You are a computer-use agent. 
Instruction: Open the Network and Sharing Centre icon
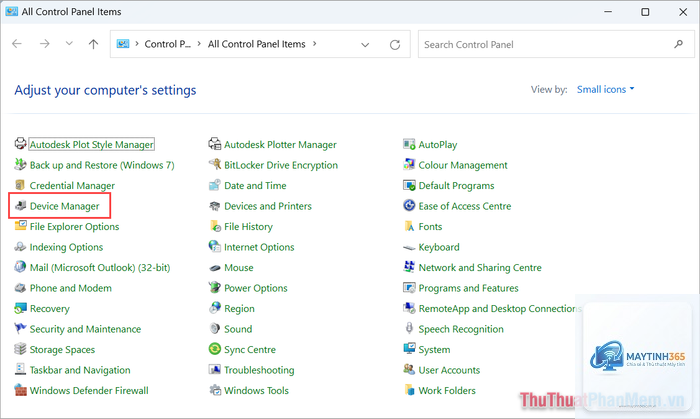pyautogui.click(x=409, y=267)
